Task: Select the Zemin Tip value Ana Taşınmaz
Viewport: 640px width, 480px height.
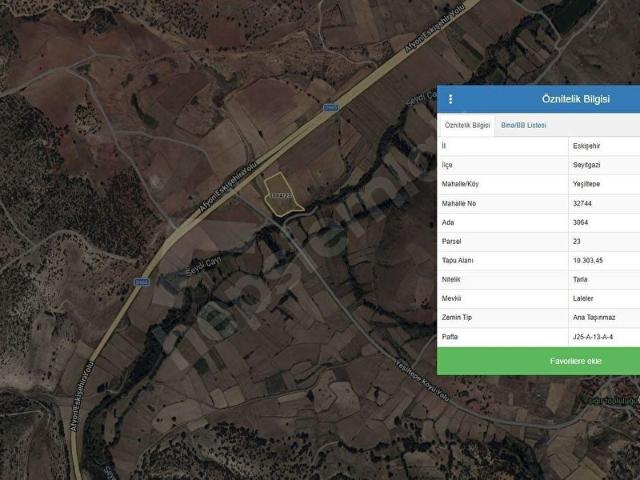Action: tap(594, 318)
